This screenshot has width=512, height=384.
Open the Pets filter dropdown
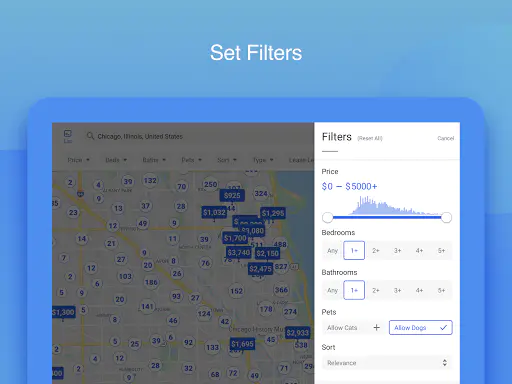[192, 160]
